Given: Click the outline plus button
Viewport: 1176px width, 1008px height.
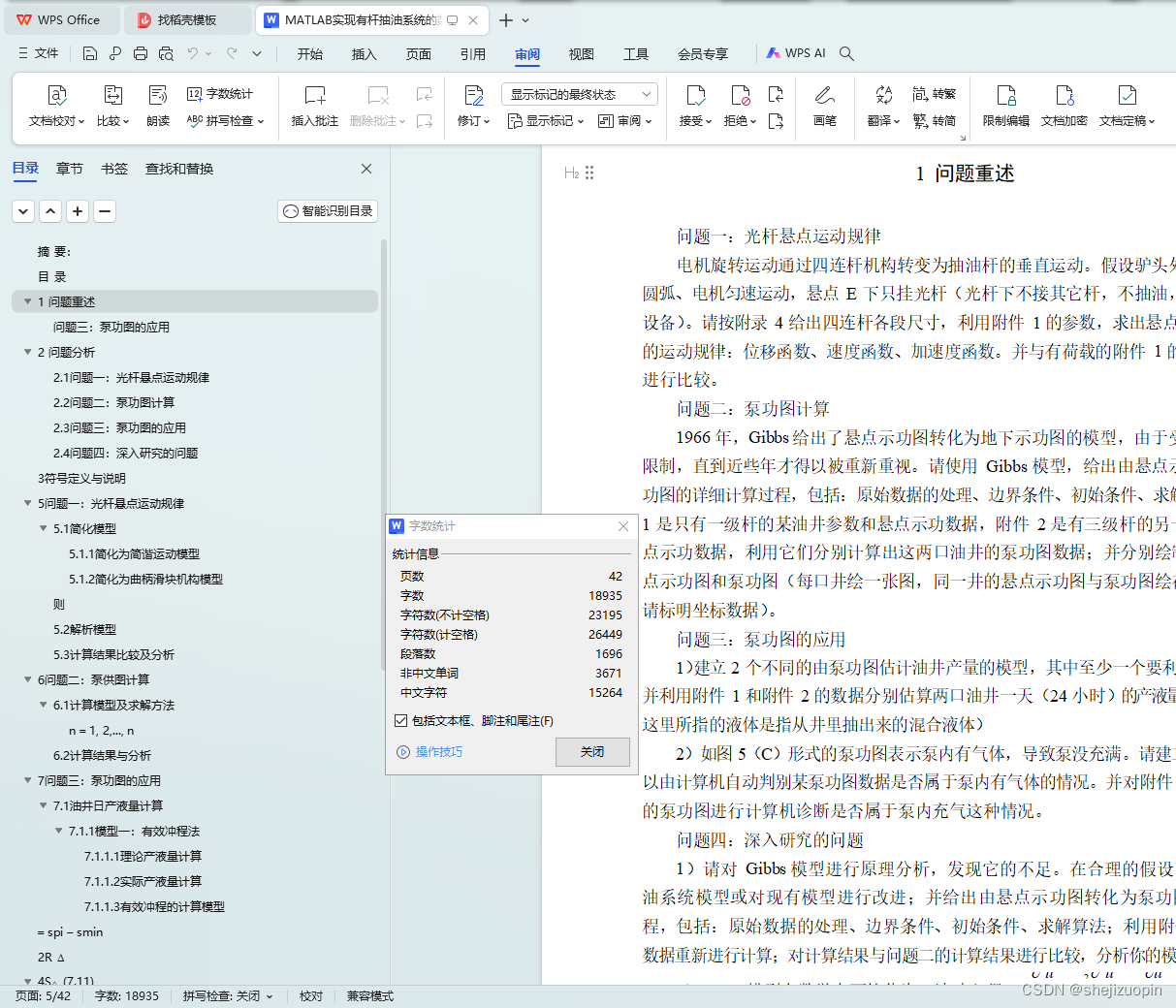Looking at the screenshot, I should [78, 210].
